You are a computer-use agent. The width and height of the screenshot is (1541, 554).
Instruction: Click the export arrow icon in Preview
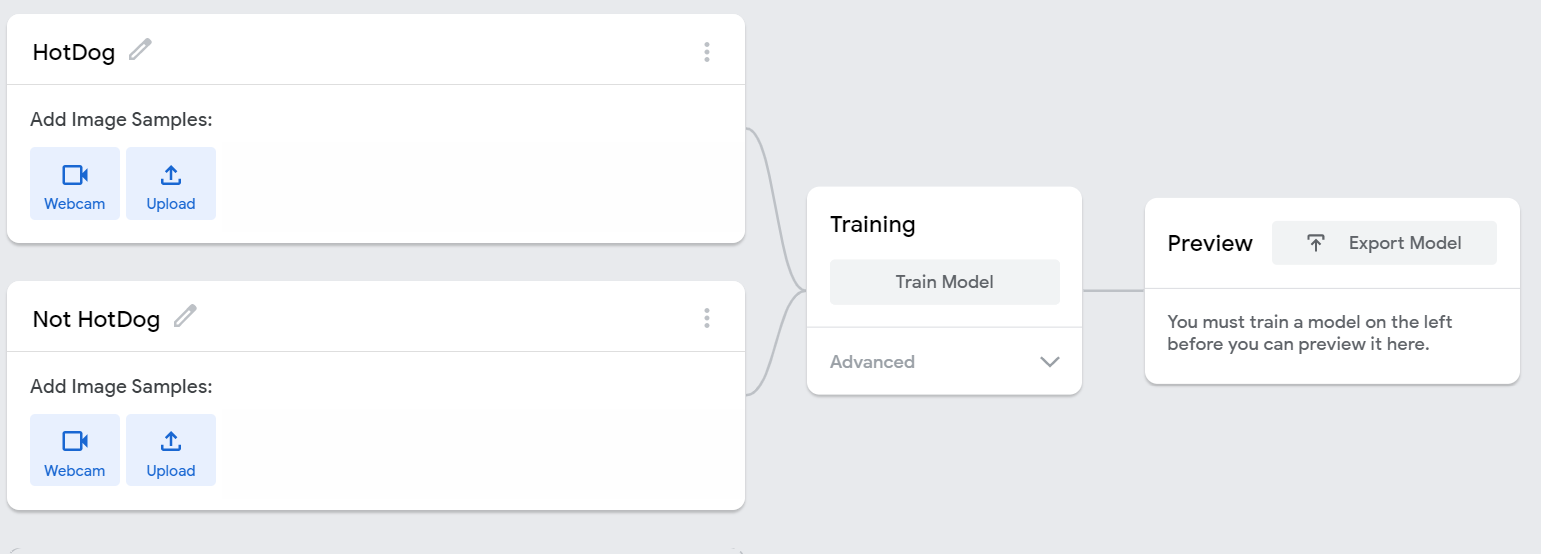[1316, 243]
